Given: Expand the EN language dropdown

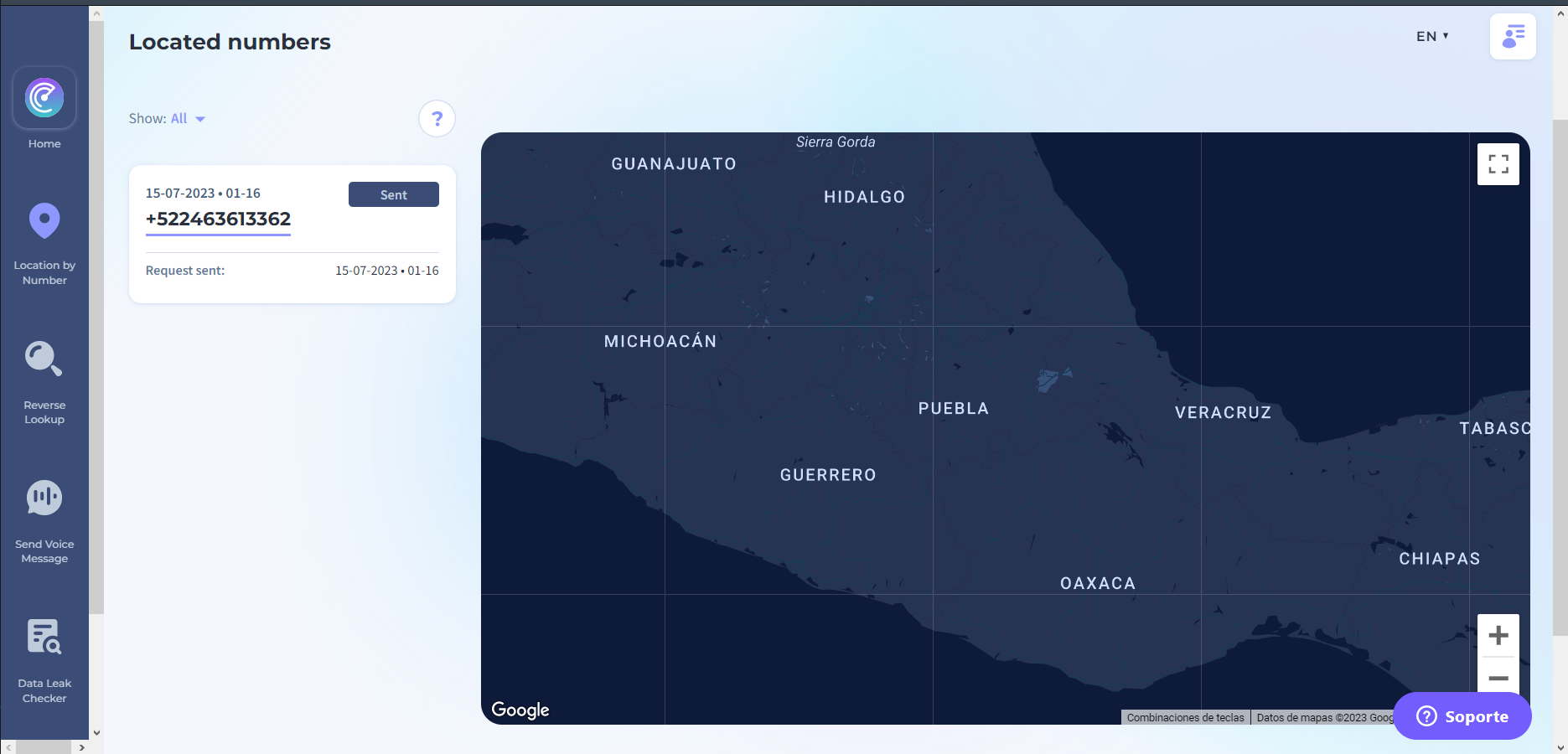Looking at the screenshot, I should (x=1431, y=37).
